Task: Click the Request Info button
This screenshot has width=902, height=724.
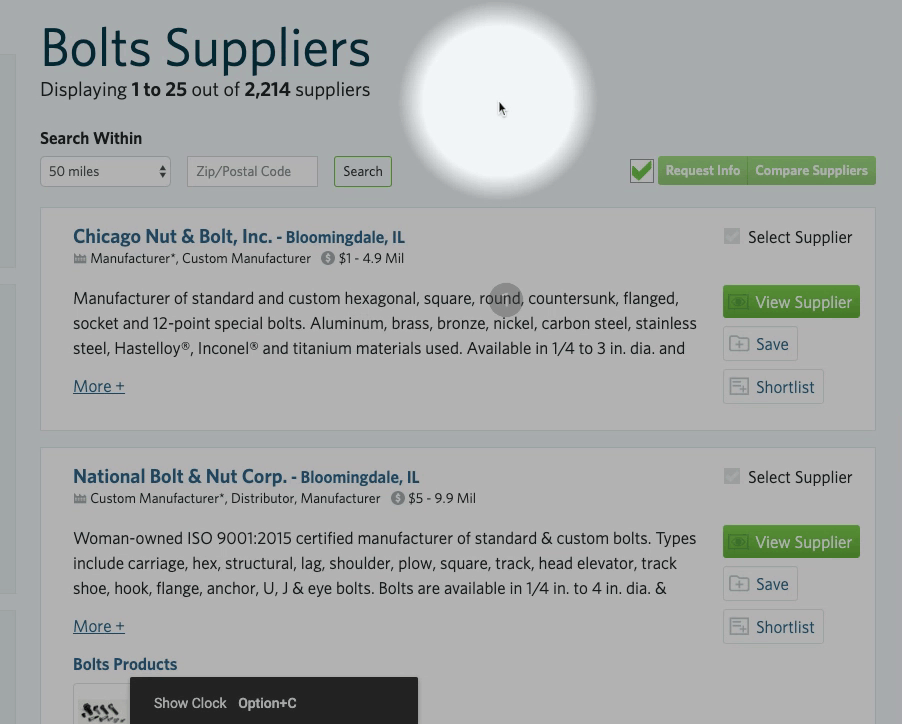Action: tap(702, 171)
